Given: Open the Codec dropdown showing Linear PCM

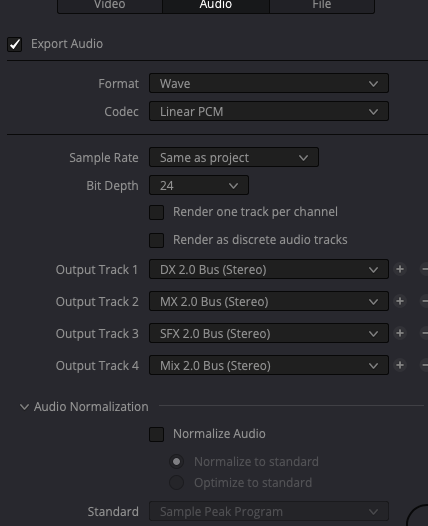Looking at the screenshot, I should pyautogui.click(x=269, y=111).
